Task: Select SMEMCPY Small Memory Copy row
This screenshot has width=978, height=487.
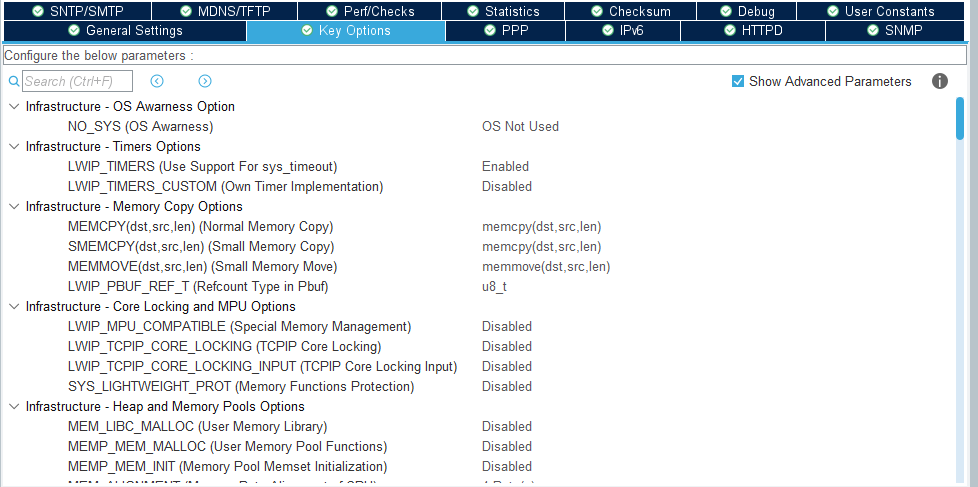Action: click(201, 246)
